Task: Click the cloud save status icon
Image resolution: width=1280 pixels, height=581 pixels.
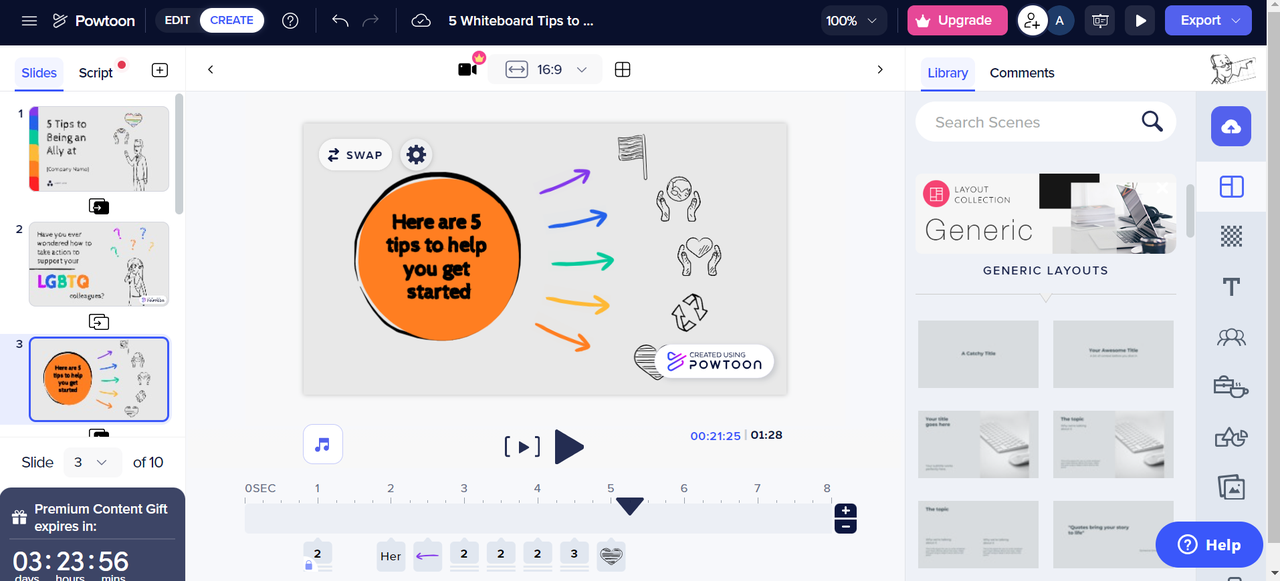Action: 421,21
